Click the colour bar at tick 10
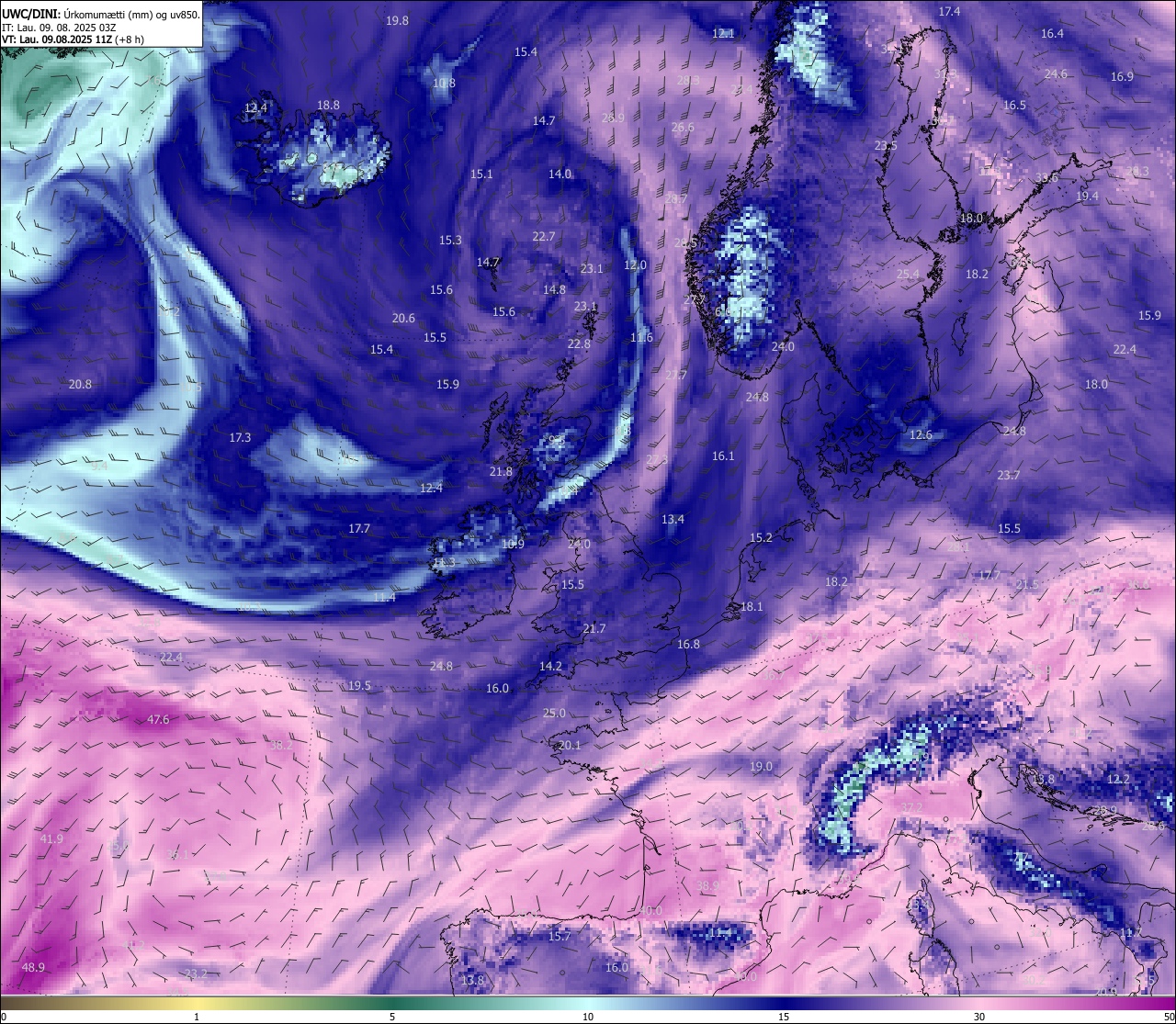The height and width of the screenshot is (1024, 1176). pyautogui.click(x=588, y=1002)
